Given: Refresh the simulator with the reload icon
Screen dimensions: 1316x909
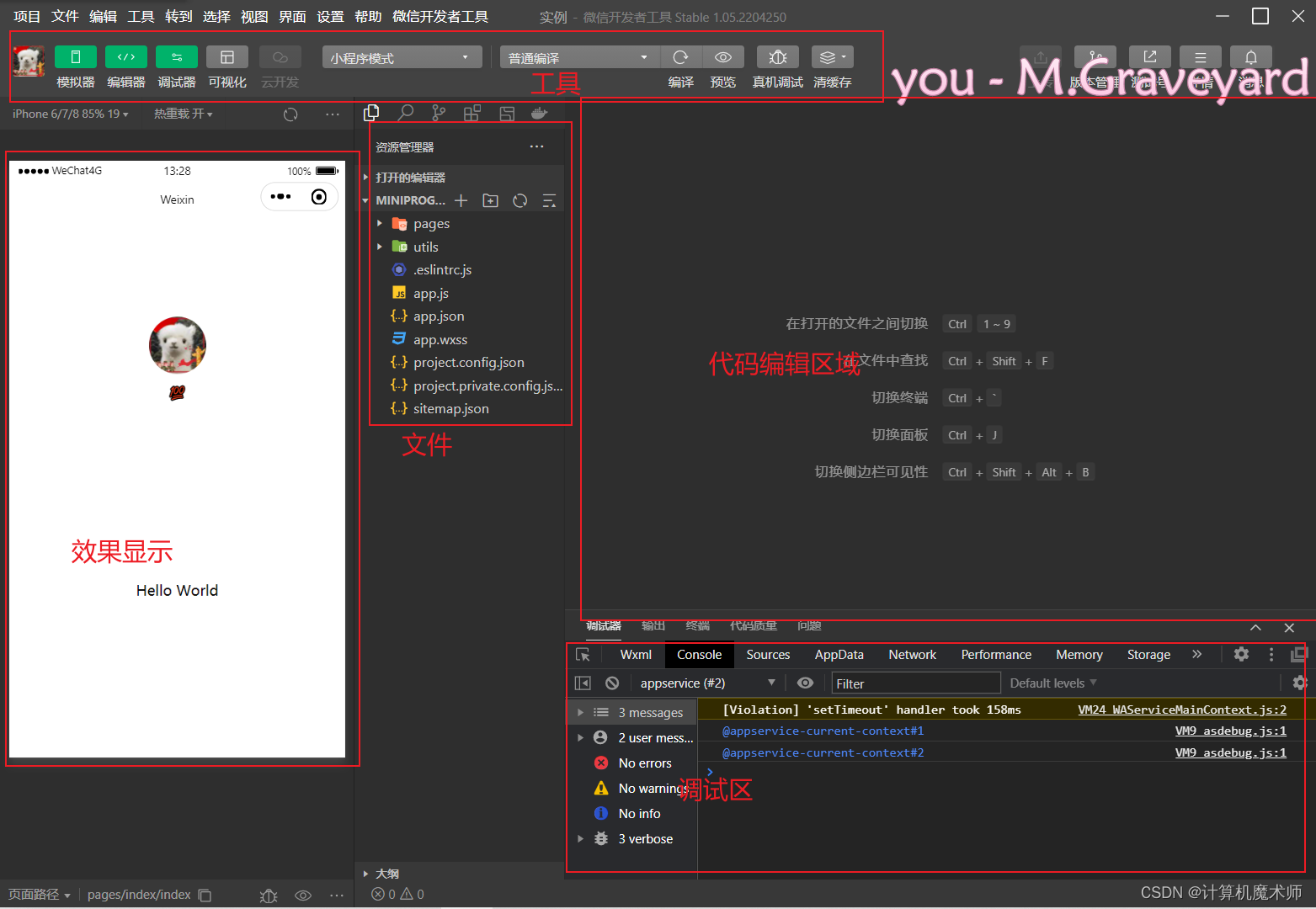Looking at the screenshot, I should pos(290,114).
